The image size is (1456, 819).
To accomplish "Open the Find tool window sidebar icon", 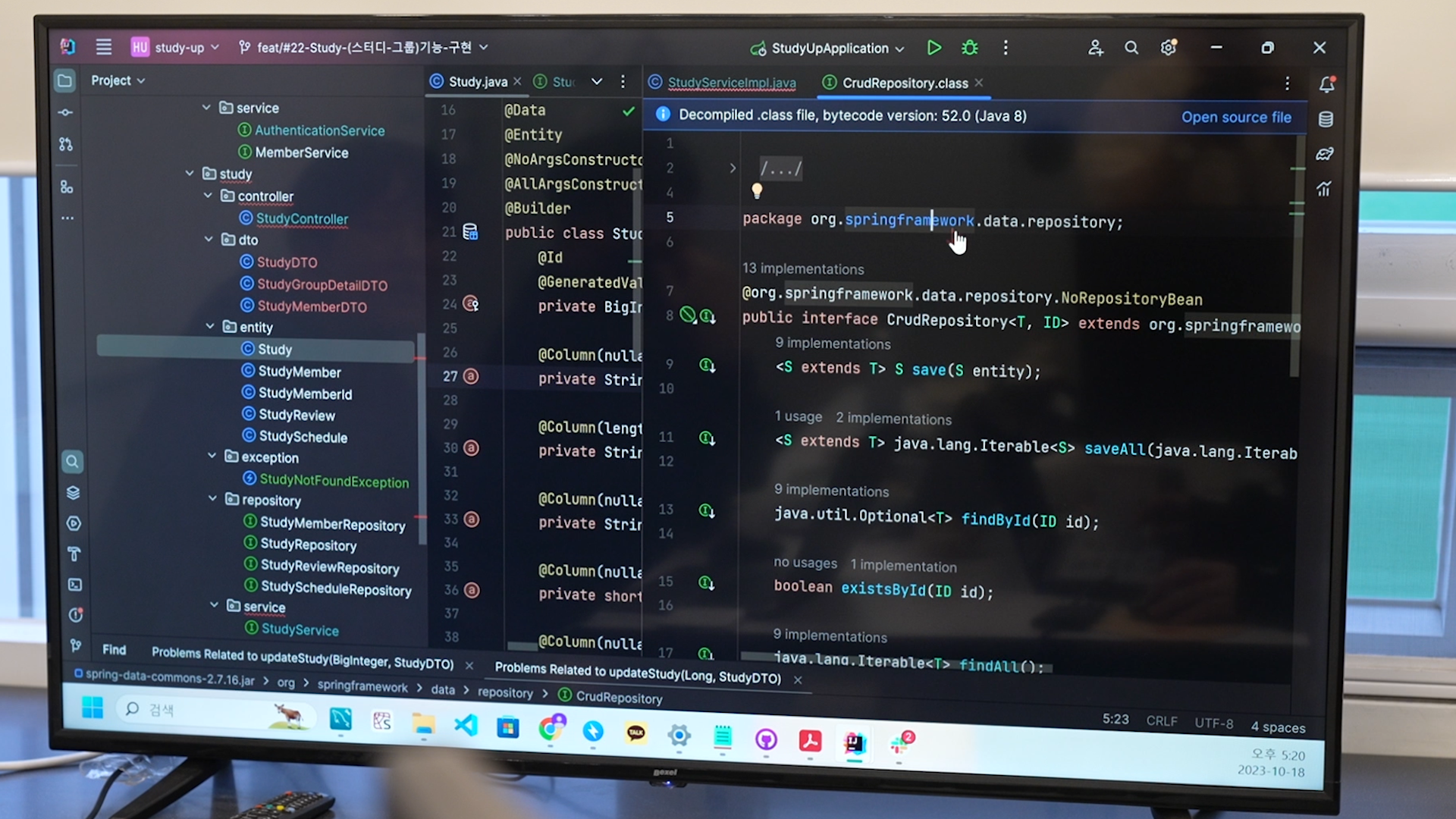I will 72,461.
